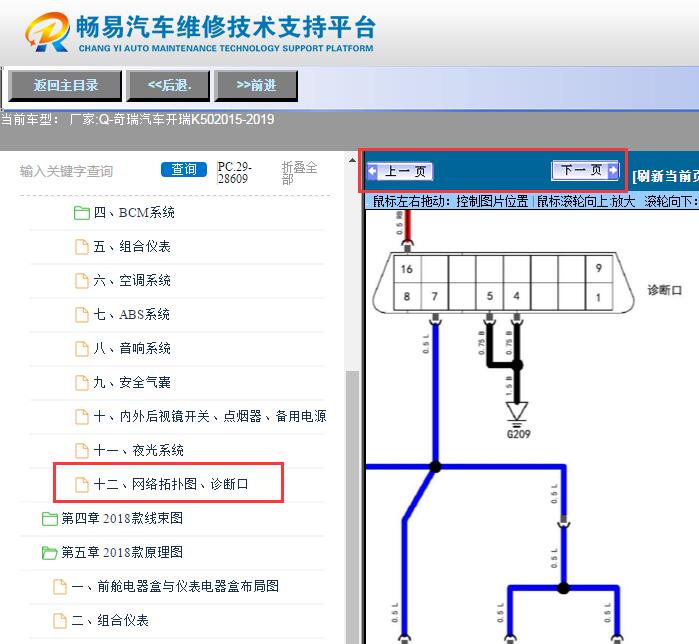Click the 畅易 platform logo icon
Screen dimensions: 699x644
click(x=48, y=32)
